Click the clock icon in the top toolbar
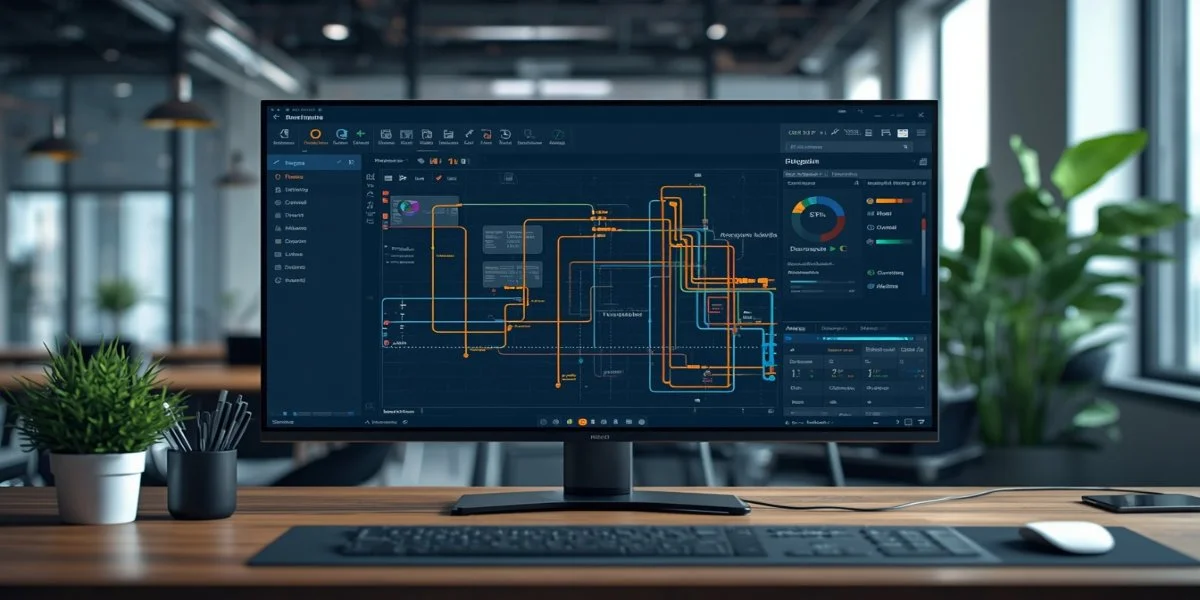The width and height of the screenshot is (1200, 600). (x=505, y=135)
